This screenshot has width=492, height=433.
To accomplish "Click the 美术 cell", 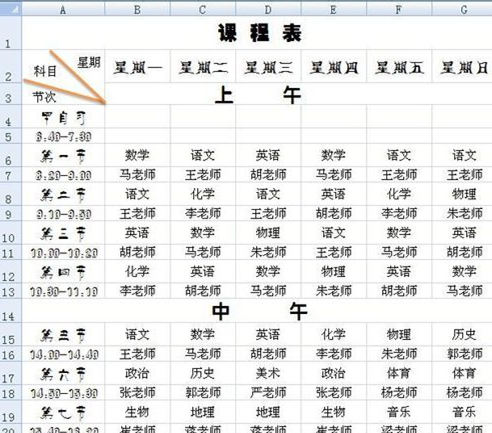I will 268,373.
